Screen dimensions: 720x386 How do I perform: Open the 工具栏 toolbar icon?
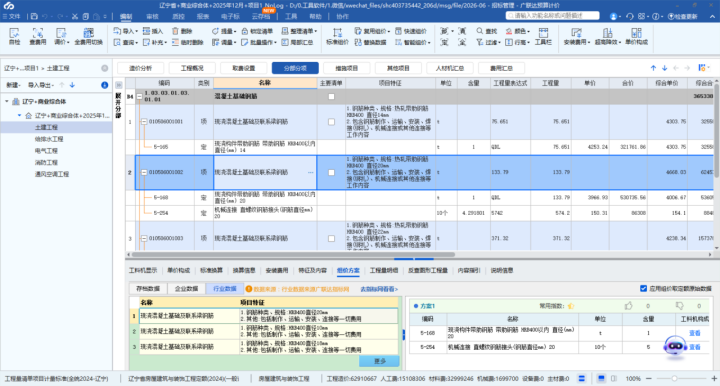(543, 36)
